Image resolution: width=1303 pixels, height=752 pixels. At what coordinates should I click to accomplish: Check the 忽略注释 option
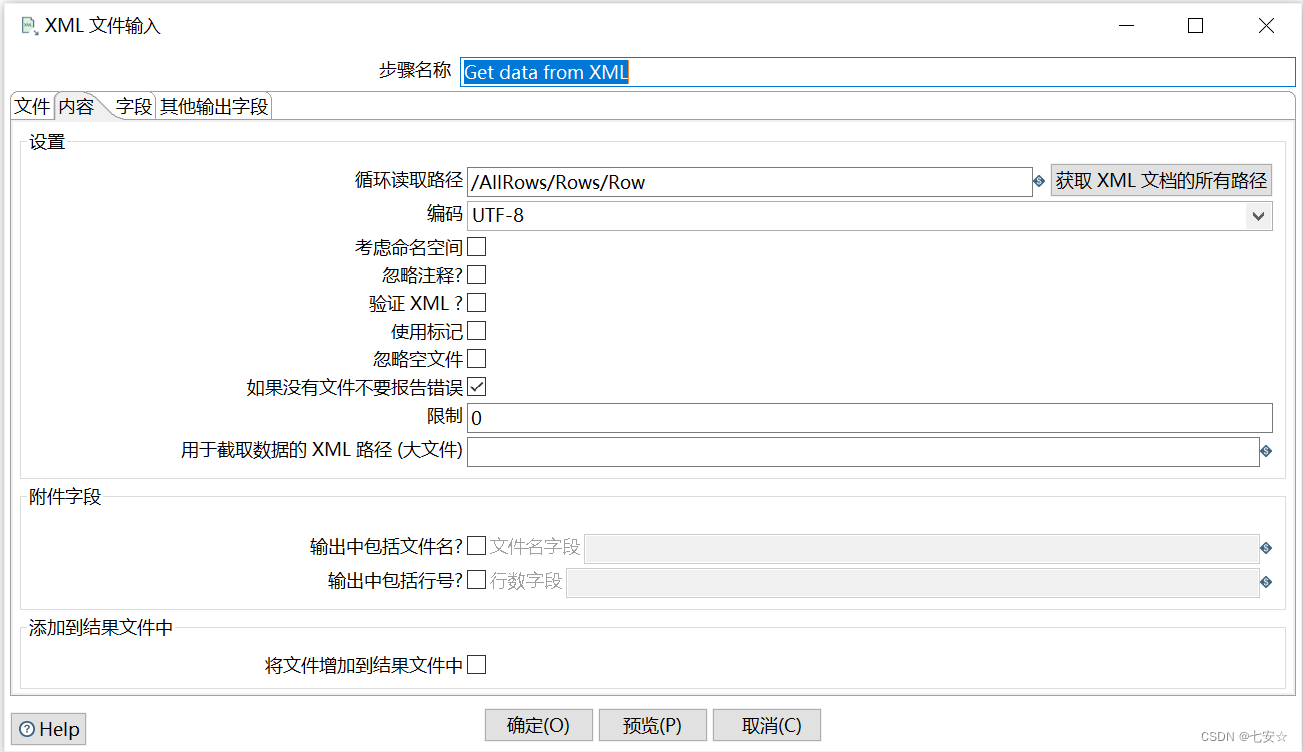pos(476,274)
